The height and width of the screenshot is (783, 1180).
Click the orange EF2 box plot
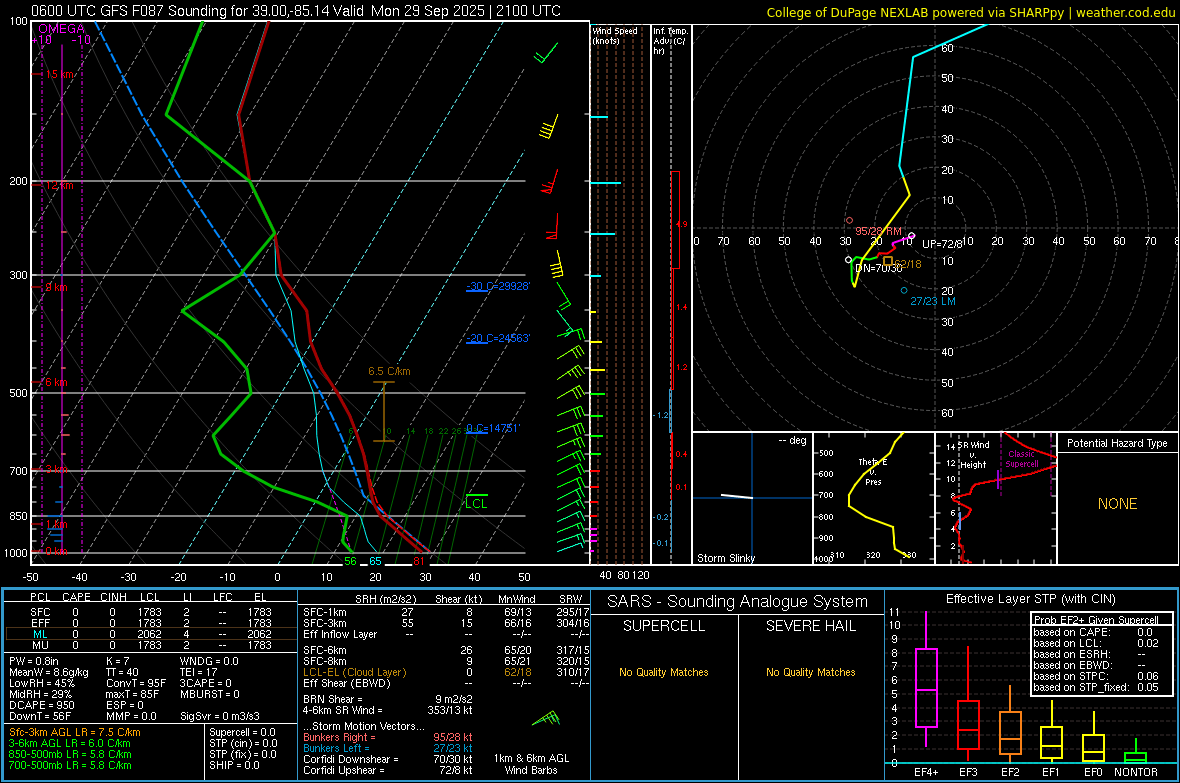(1010, 724)
